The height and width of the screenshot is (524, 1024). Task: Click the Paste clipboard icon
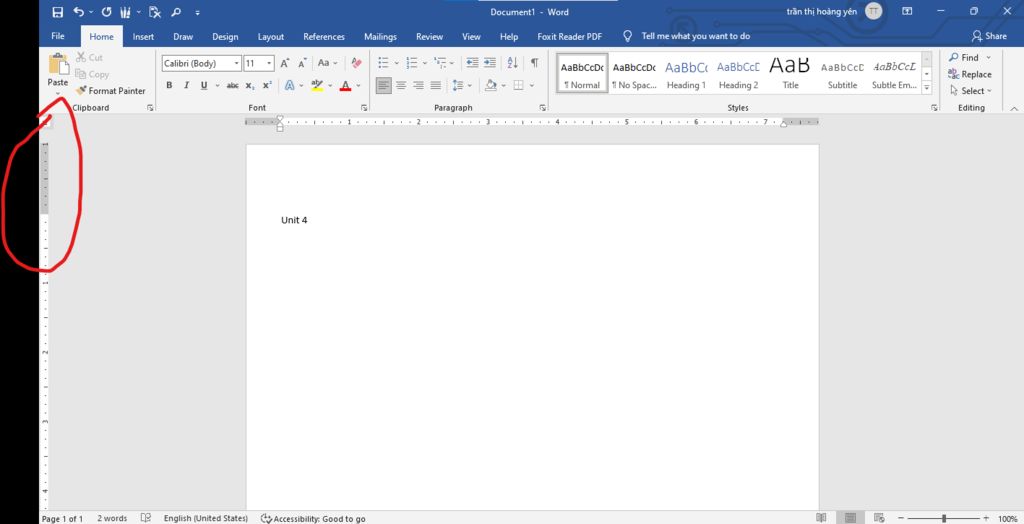(58, 64)
